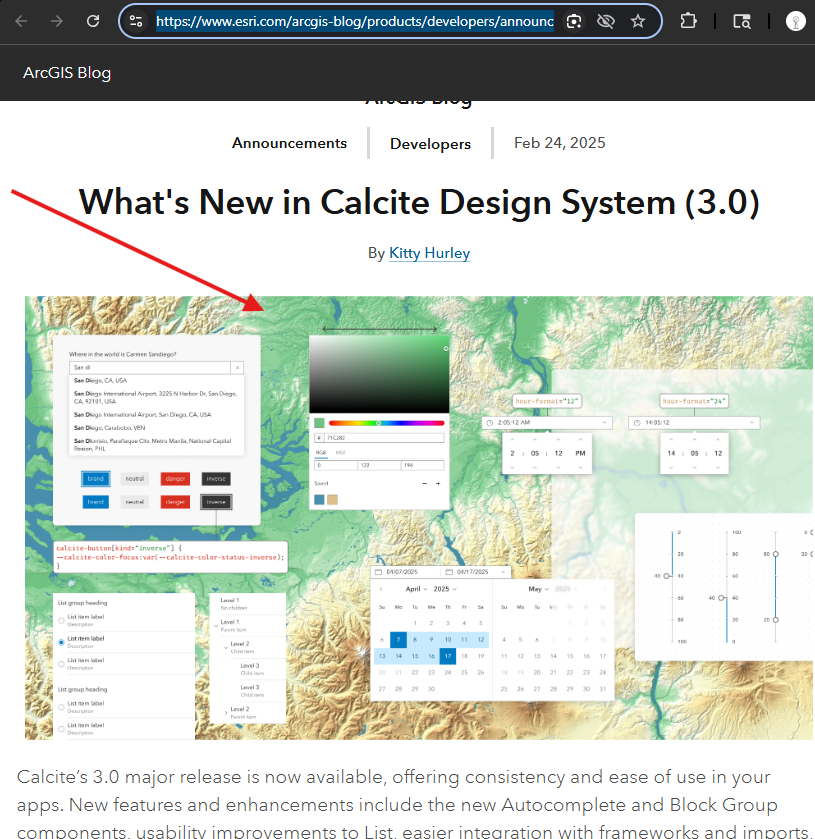Open the browser Extensions puzzle icon

pos(688,21)
